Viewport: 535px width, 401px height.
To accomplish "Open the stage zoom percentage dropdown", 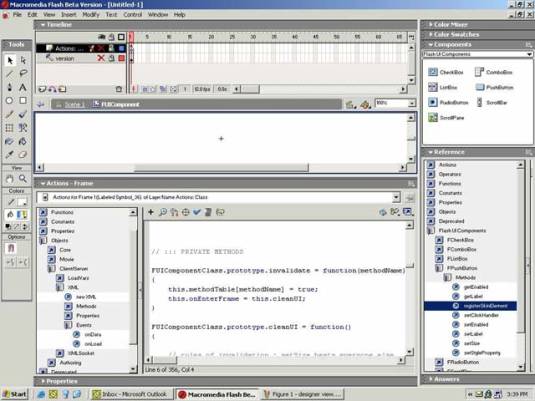I will pos(412,103).
